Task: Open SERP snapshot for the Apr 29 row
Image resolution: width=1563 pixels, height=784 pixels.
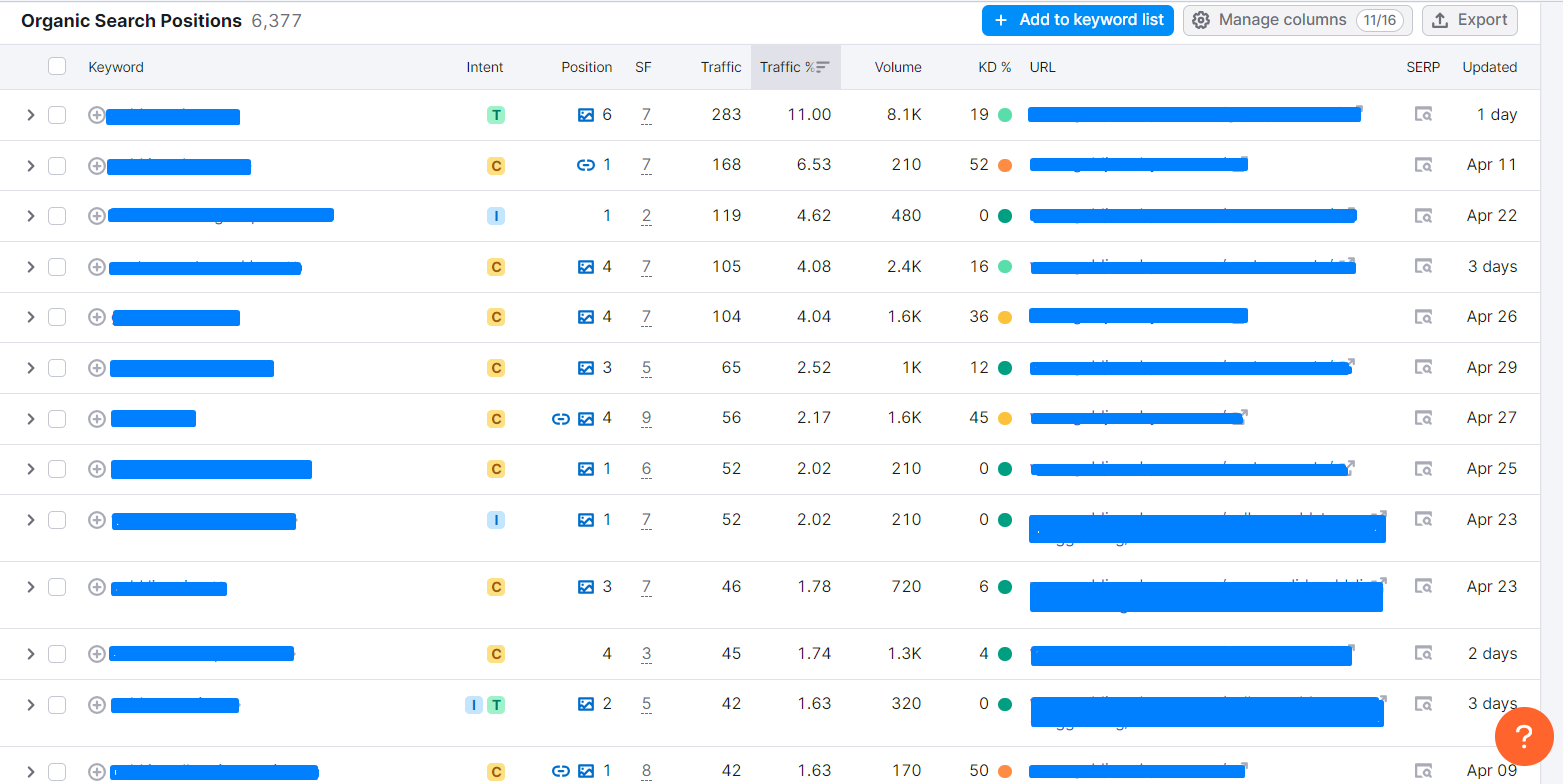Action: click(1423, 368)
